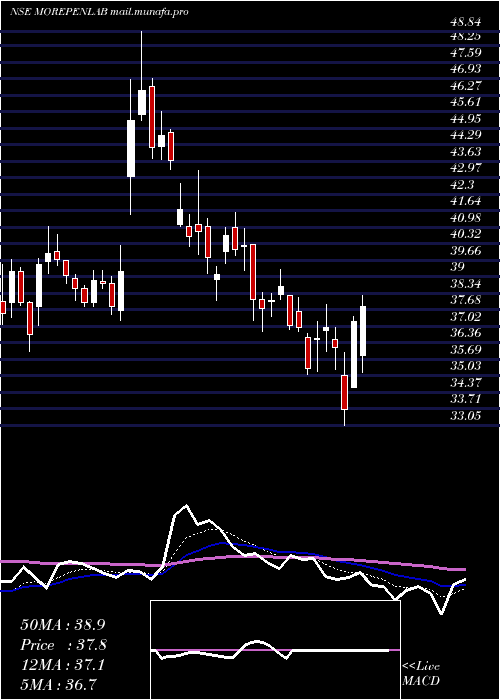Screen dimensions: 500x700
Task: Click the 36.36 price level label
Action: 465,333
